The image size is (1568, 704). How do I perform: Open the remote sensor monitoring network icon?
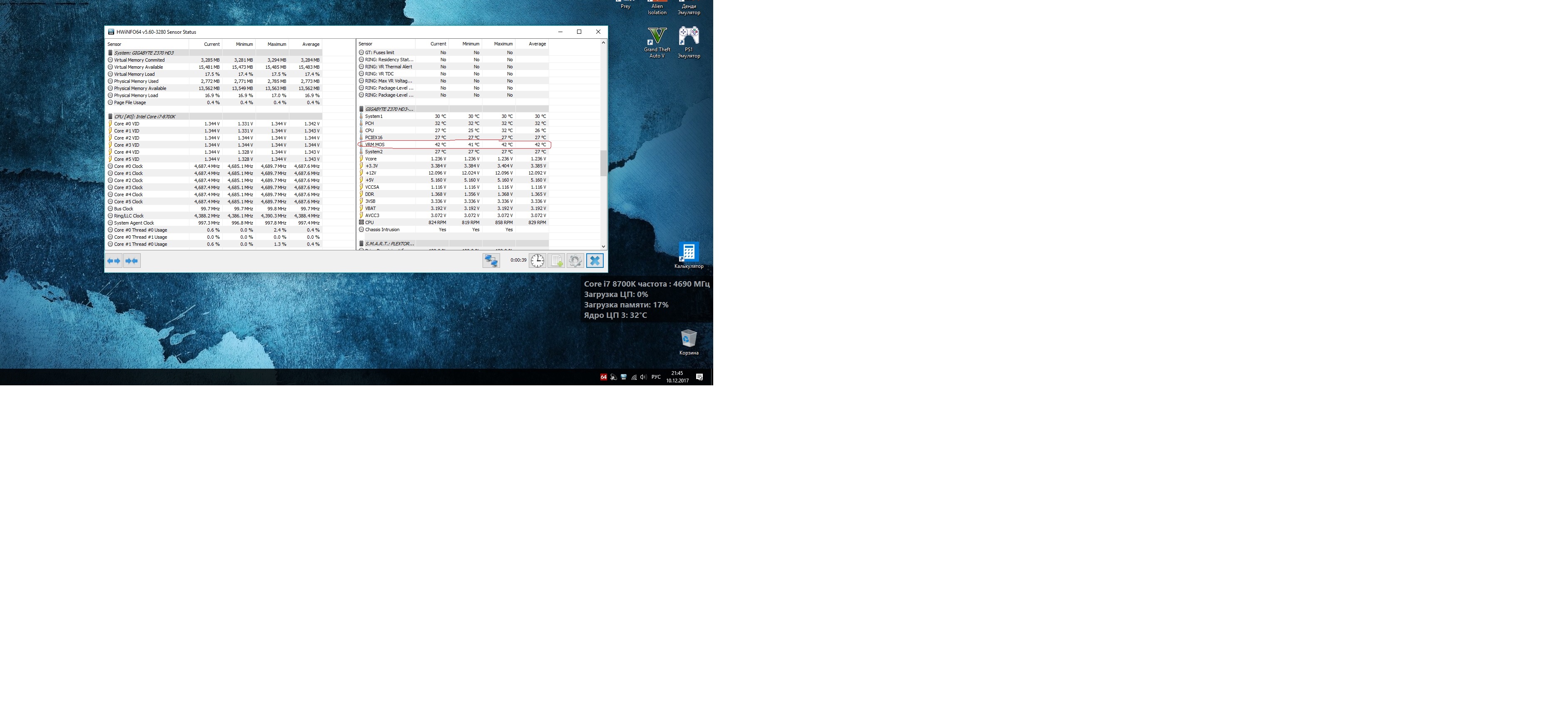[490, 261]
